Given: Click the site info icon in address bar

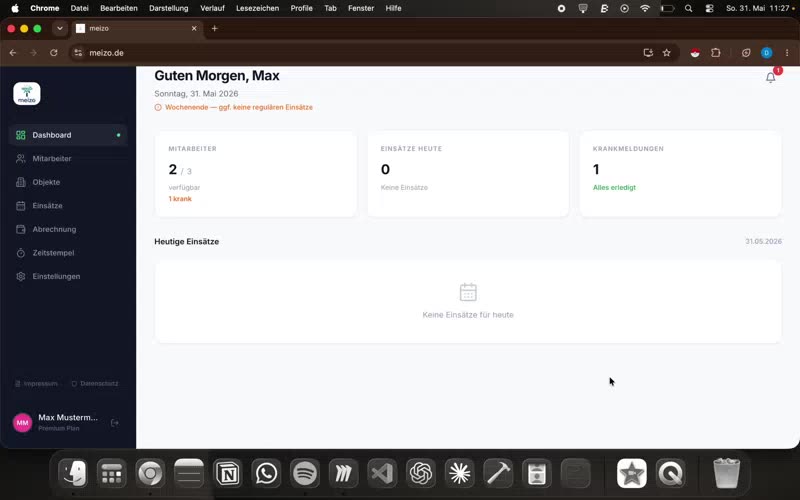Looking at the screenshot, I should [78, 53].
